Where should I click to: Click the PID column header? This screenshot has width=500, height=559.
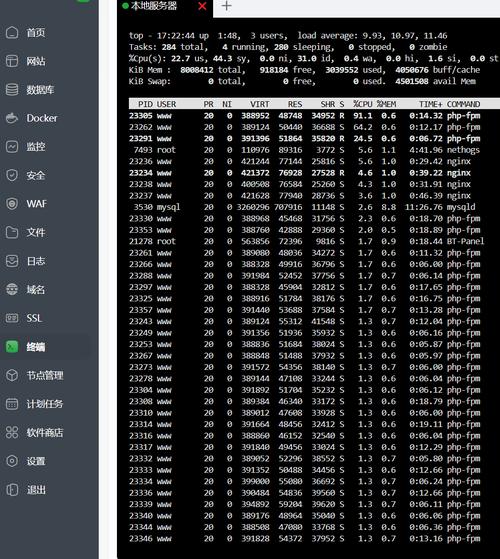(x=145, y=104)
